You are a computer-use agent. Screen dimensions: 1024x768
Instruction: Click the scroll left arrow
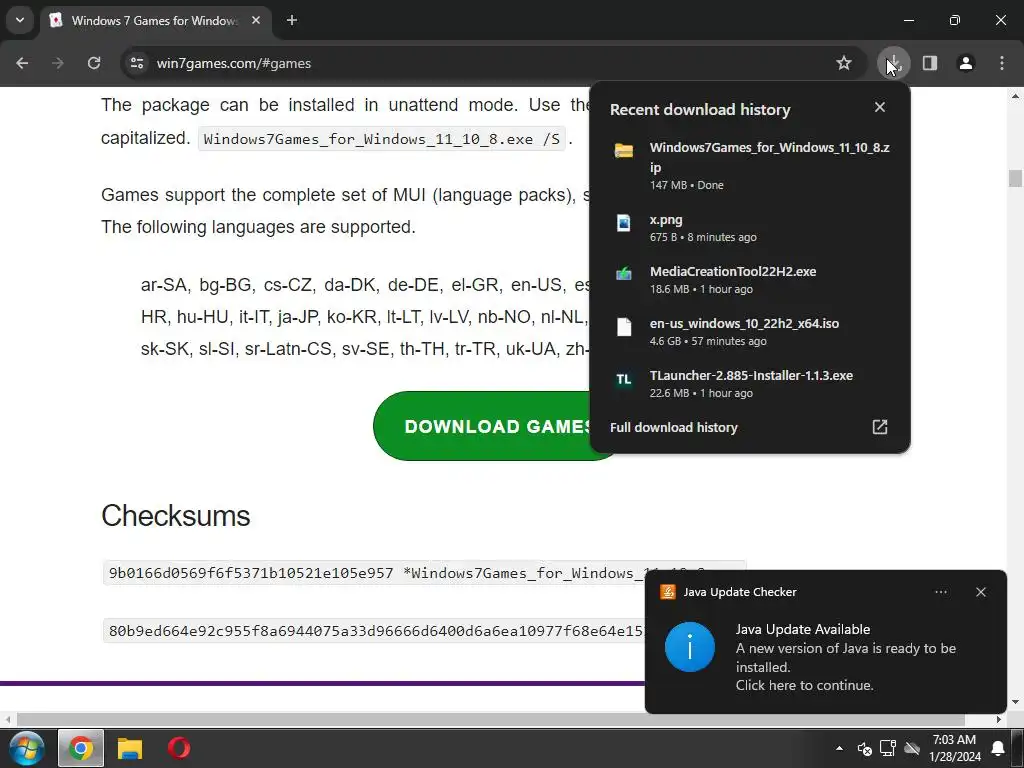click(x=7, y=720)
